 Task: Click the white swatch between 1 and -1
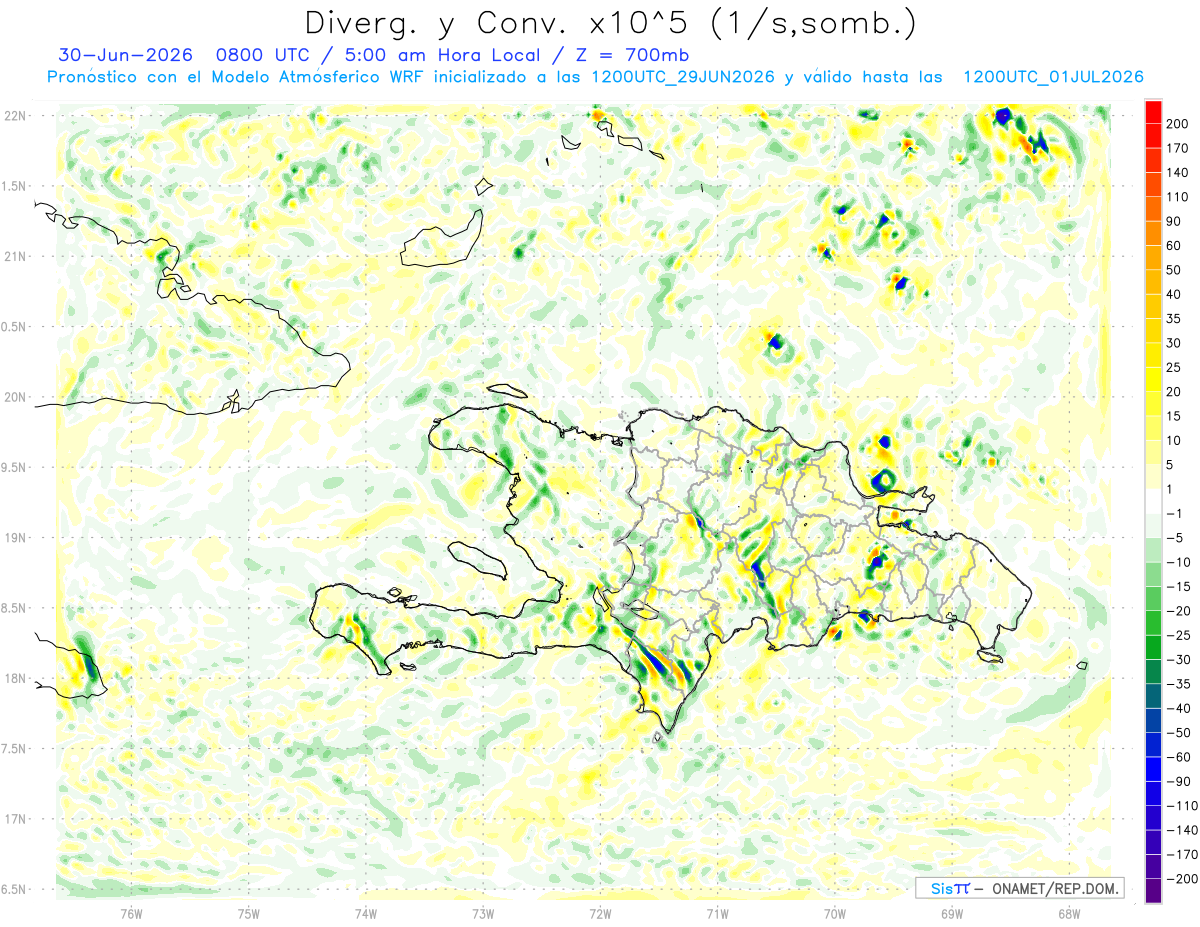pos(1153,501)
